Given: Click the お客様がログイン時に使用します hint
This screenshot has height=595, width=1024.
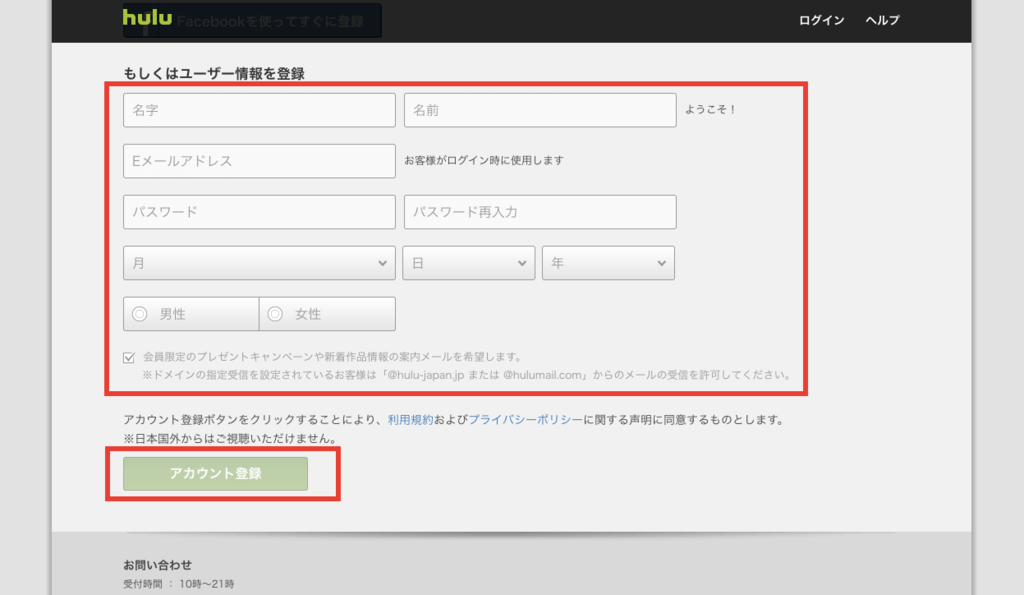Looking at the screenshot, I should pos(484,161).
